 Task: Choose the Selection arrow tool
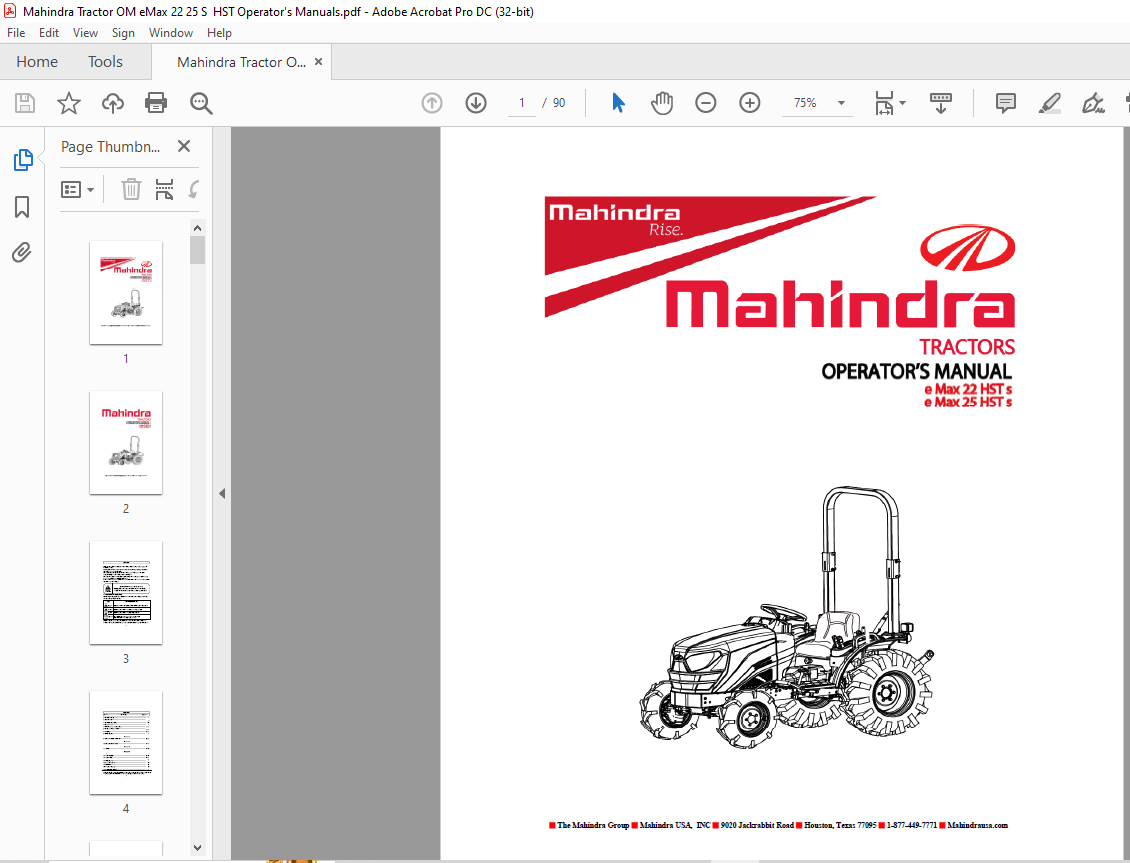[618, 103]
